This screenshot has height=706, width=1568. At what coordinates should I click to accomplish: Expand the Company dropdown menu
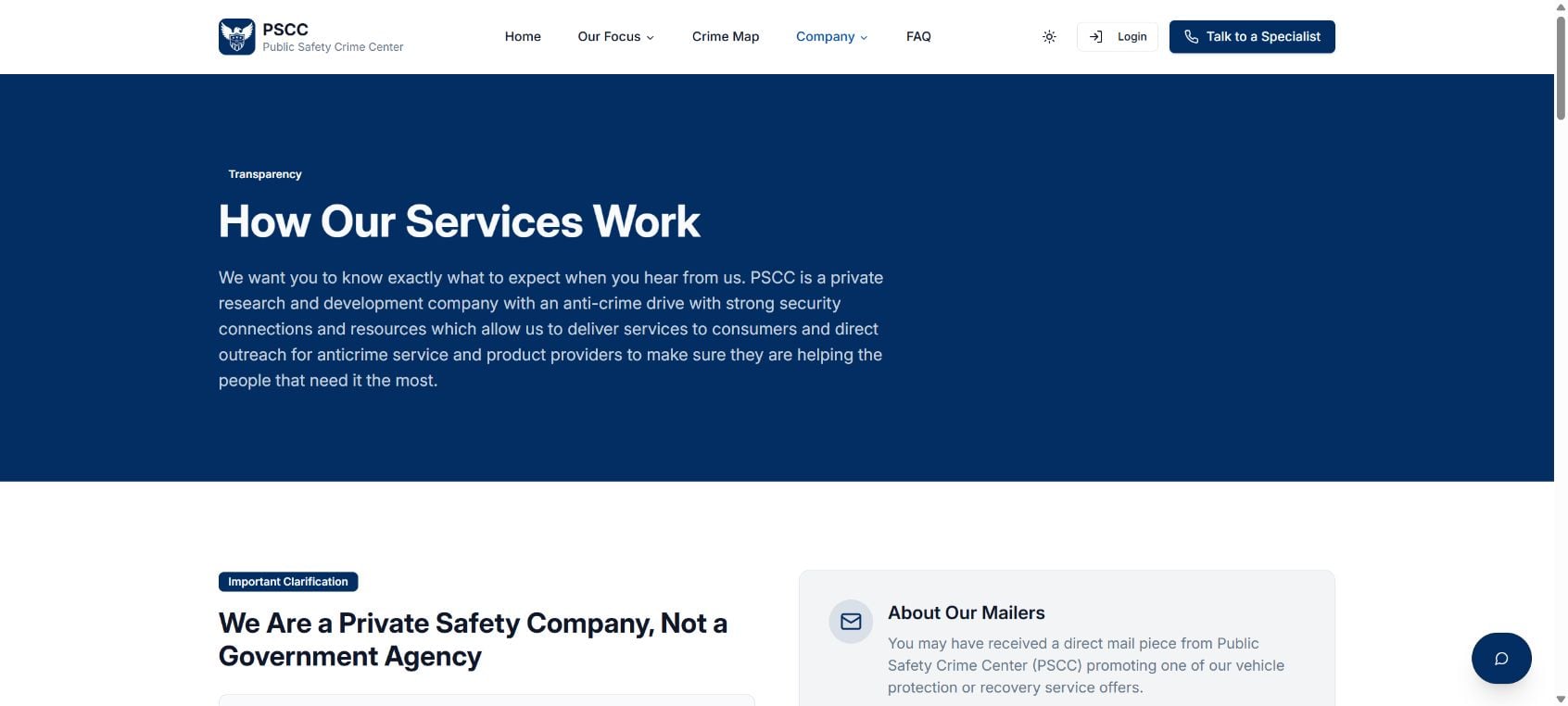click(x=831, y=37)
